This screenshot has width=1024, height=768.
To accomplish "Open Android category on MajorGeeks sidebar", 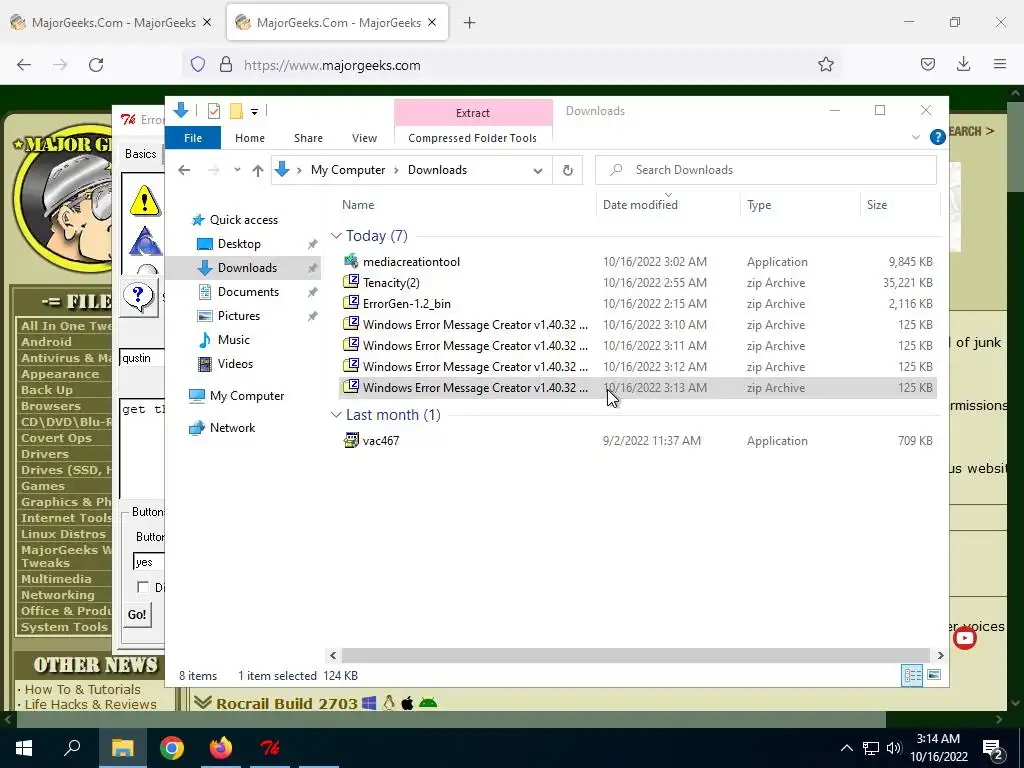I will [46, 342].
